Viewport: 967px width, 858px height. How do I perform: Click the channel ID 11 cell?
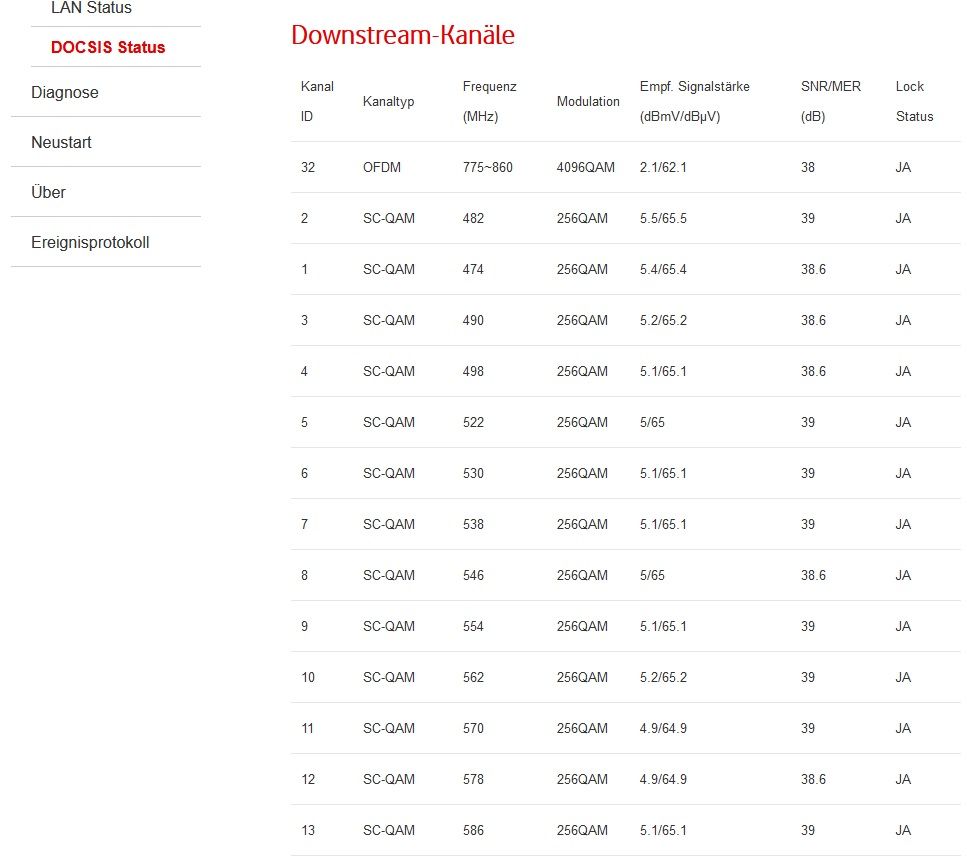pos(307,728)
